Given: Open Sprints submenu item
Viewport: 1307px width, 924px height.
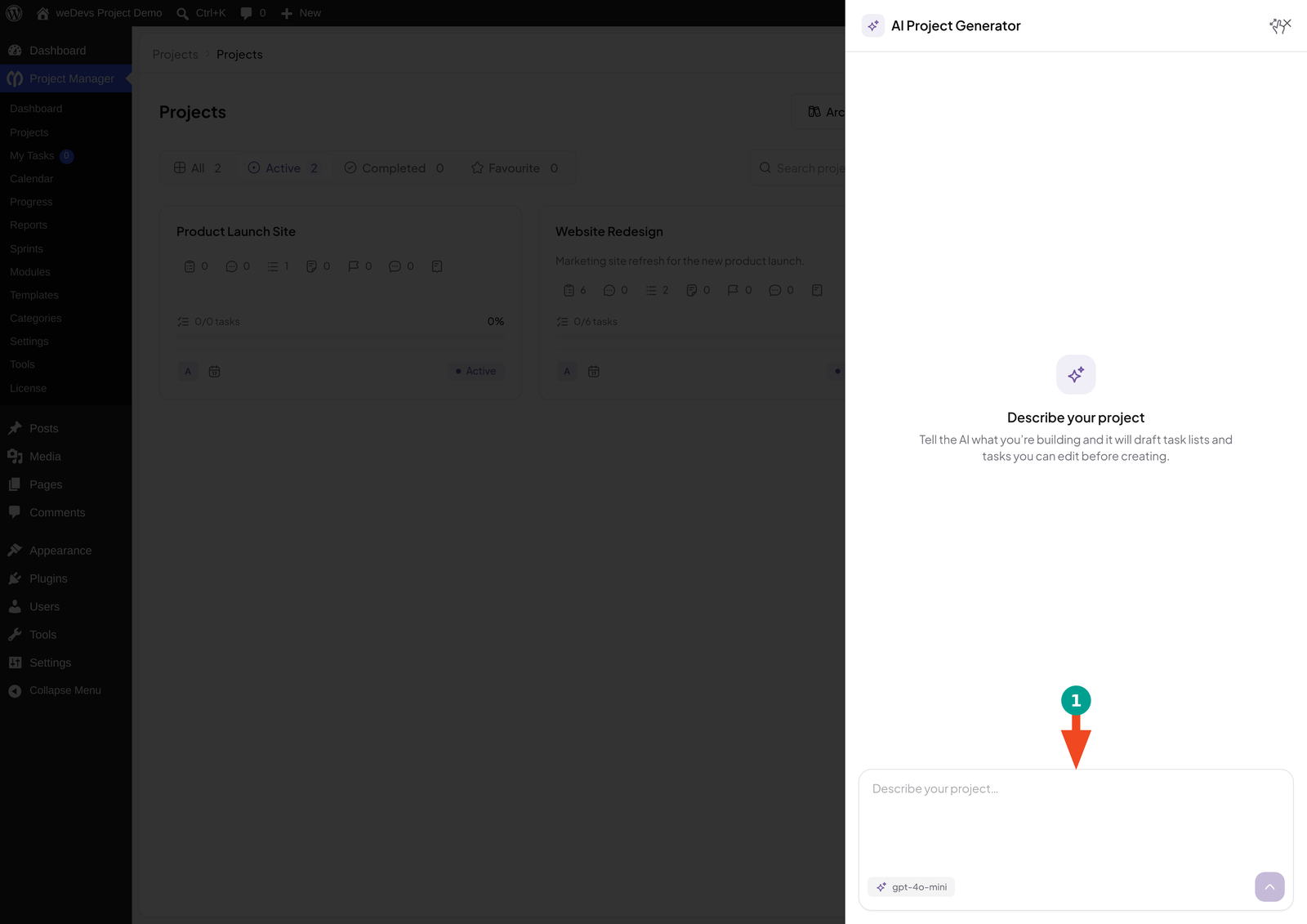Looking at the screenshot, I should (26, 248).
